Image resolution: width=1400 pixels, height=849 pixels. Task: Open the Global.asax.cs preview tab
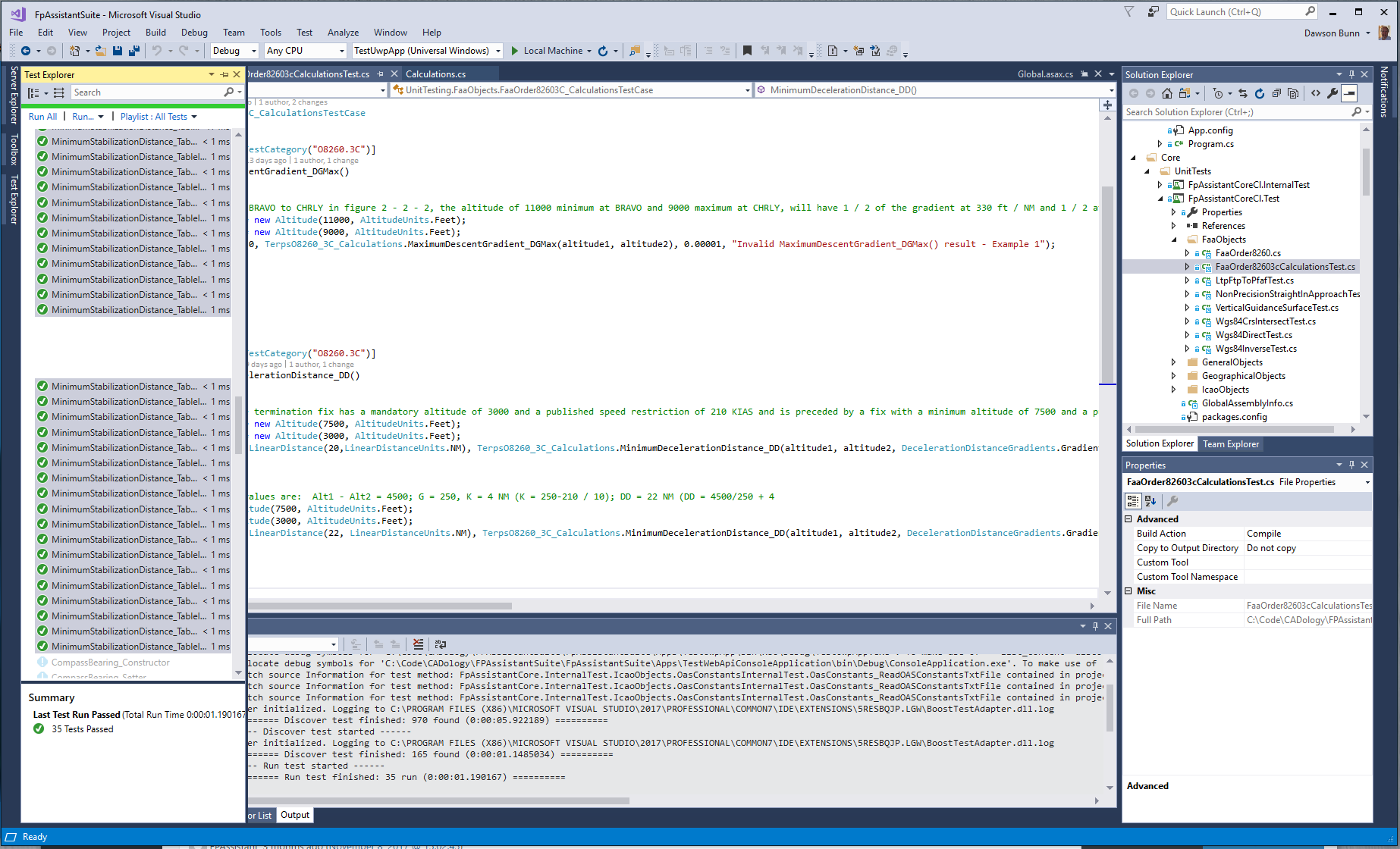[x=1045, y=74]
